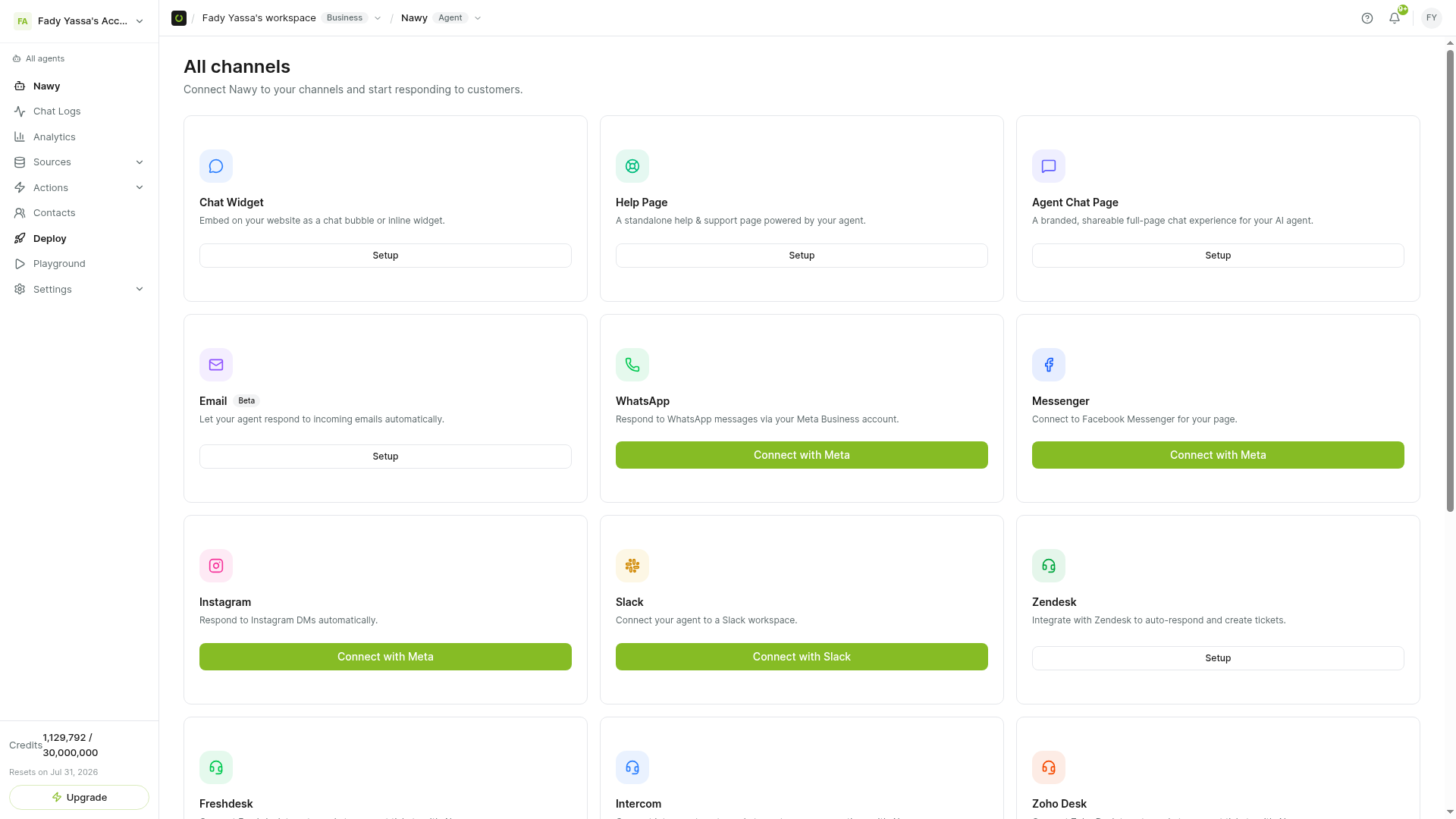1456x819 pixels.
Task: Click the 'Resets on Jul 31, 2026' text
Action: [x=54, y=773]
